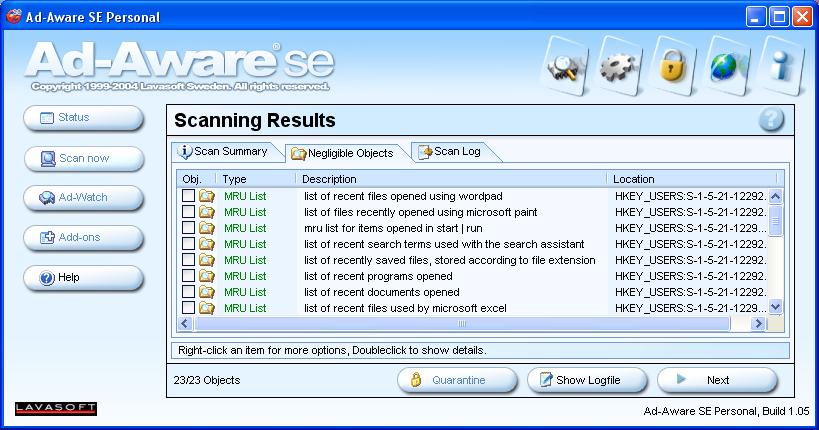
Task: Check the box for recent documents opened
Action: tap(189, 292)
